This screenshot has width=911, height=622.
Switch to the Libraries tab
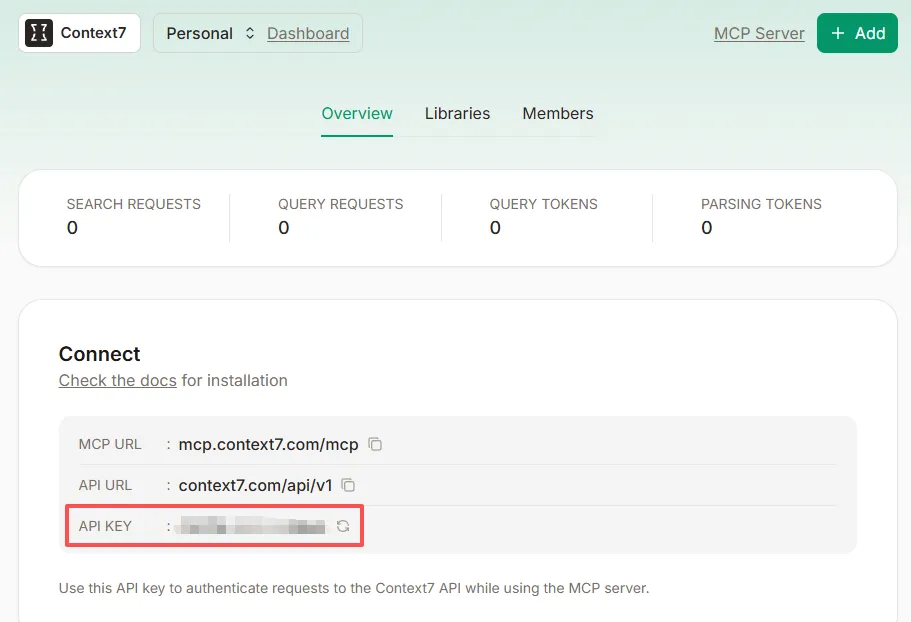457,113
